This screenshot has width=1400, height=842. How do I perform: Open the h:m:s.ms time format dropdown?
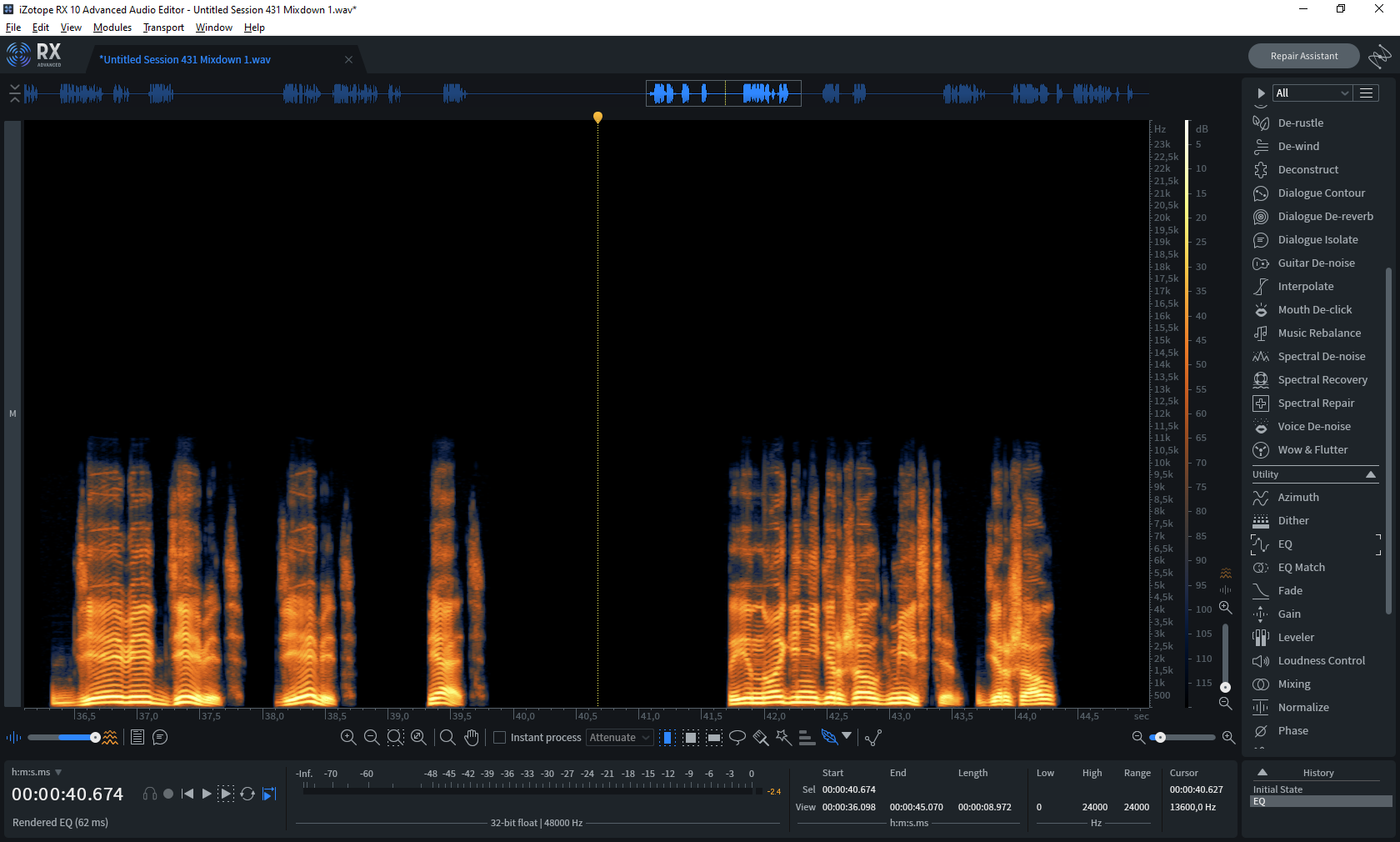[x=37, y=772]
